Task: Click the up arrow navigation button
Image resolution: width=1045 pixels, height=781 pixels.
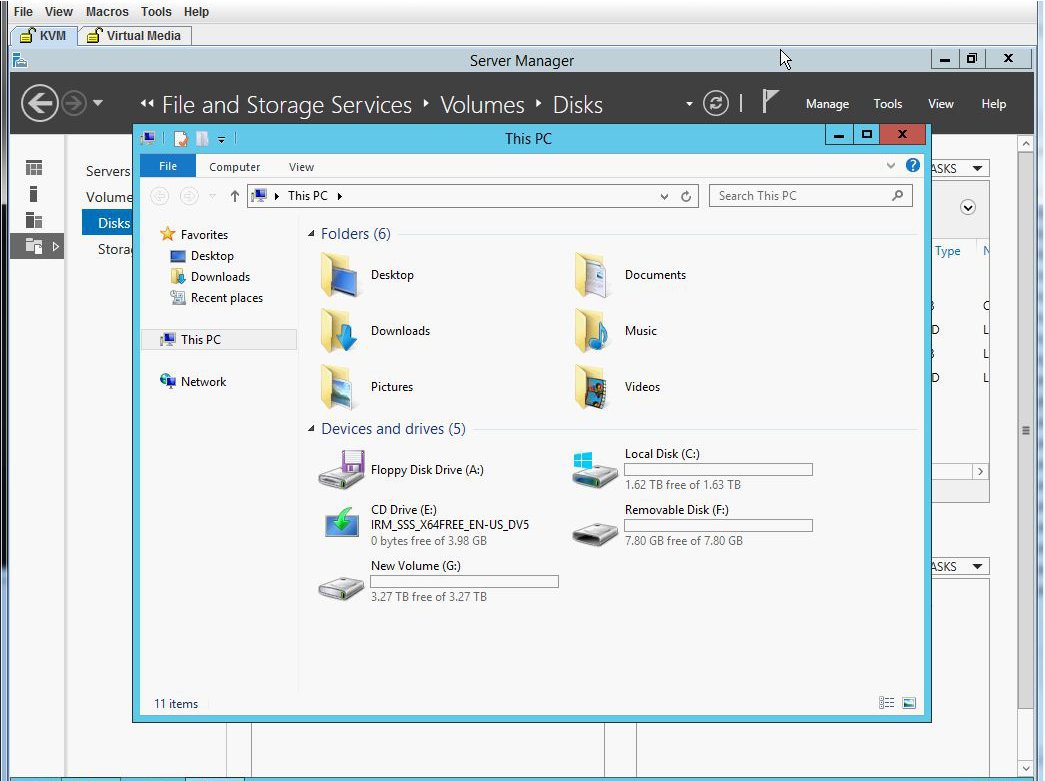Action: click(x=235, y=196)
